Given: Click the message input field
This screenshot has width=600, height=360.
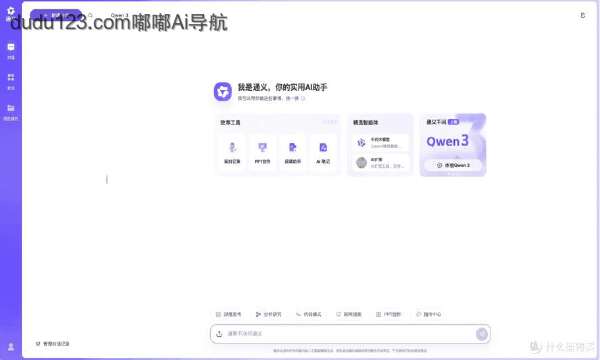Looking at the screenshot, I should [348, 334].
